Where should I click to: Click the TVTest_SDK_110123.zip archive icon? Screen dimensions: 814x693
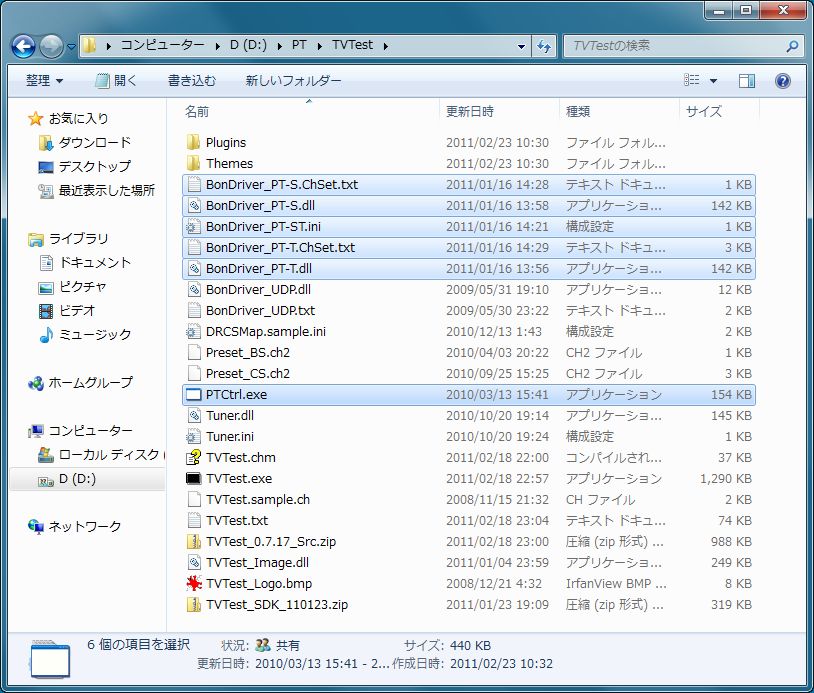(x=194, y=605)
